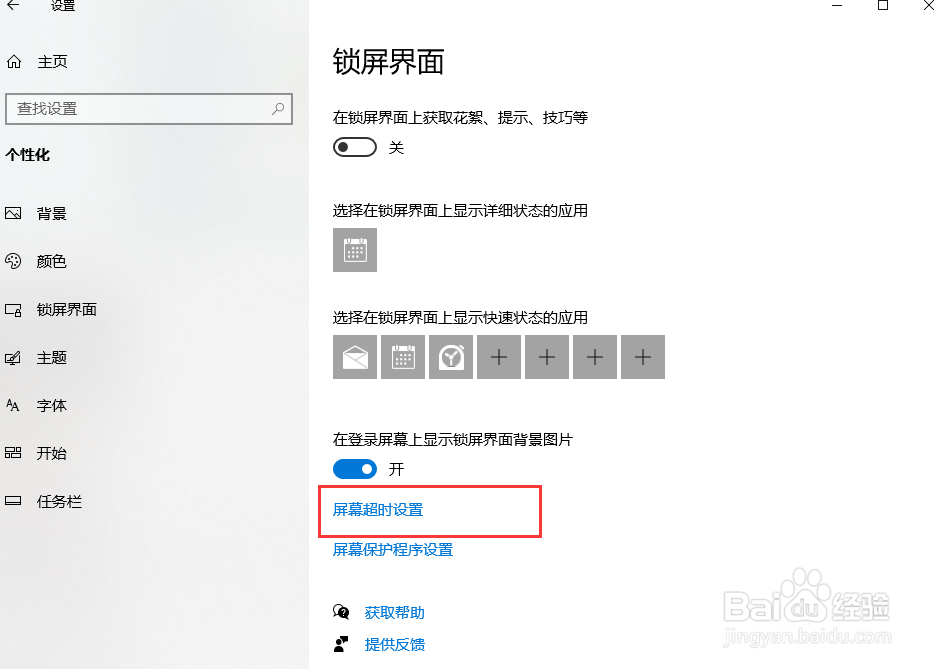This screenshot has width=943, height=669.
Task: Open 颜色 settings section
Action: tap(52, 261)
